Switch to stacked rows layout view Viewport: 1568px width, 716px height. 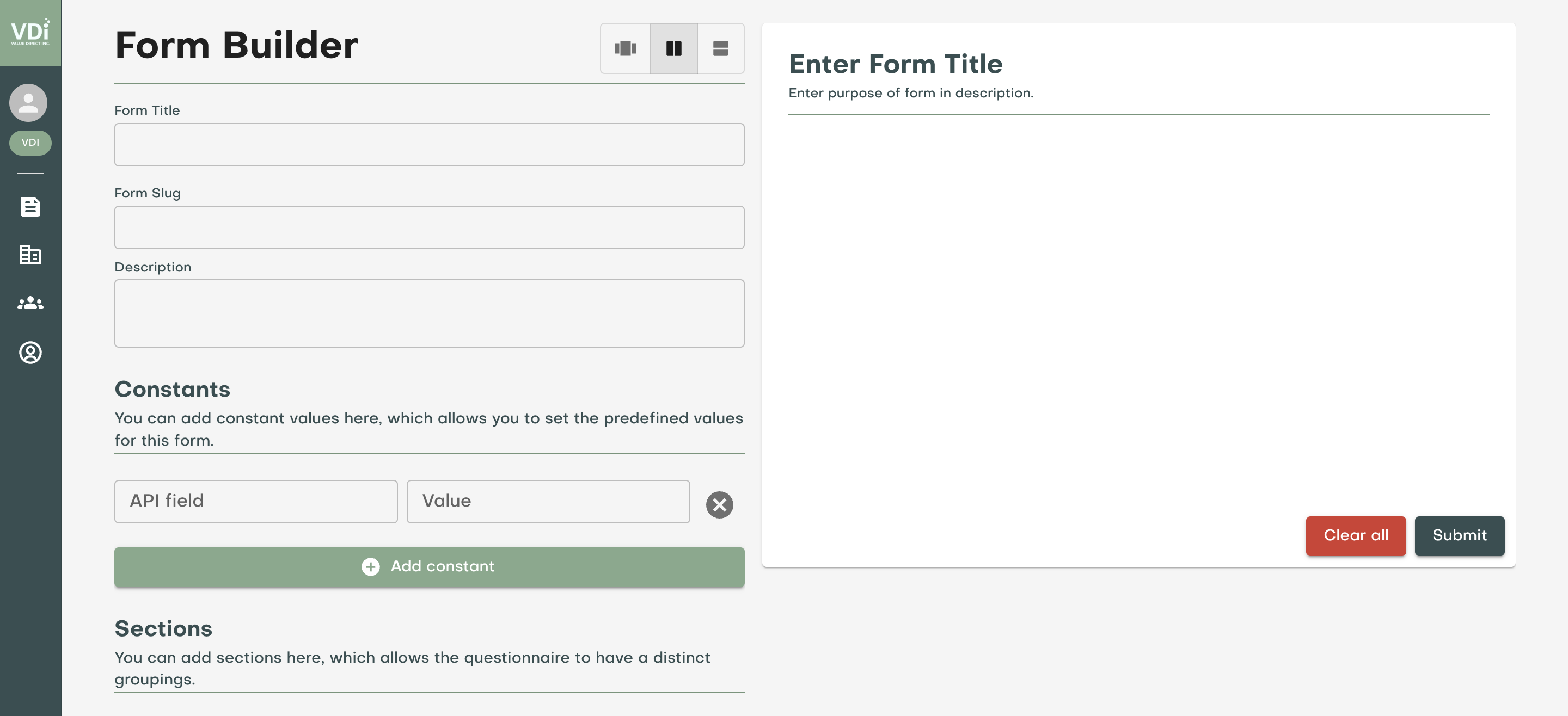pos(720,48)
